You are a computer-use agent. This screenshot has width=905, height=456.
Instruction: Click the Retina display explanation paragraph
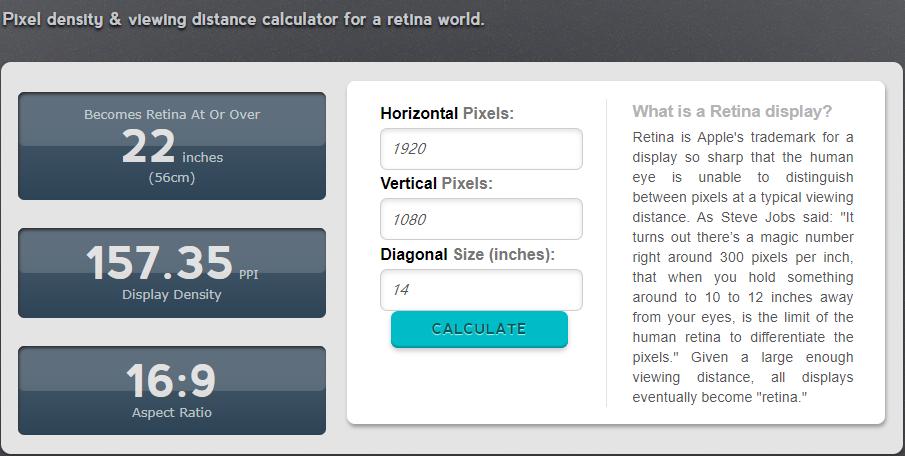click(743, 267)
